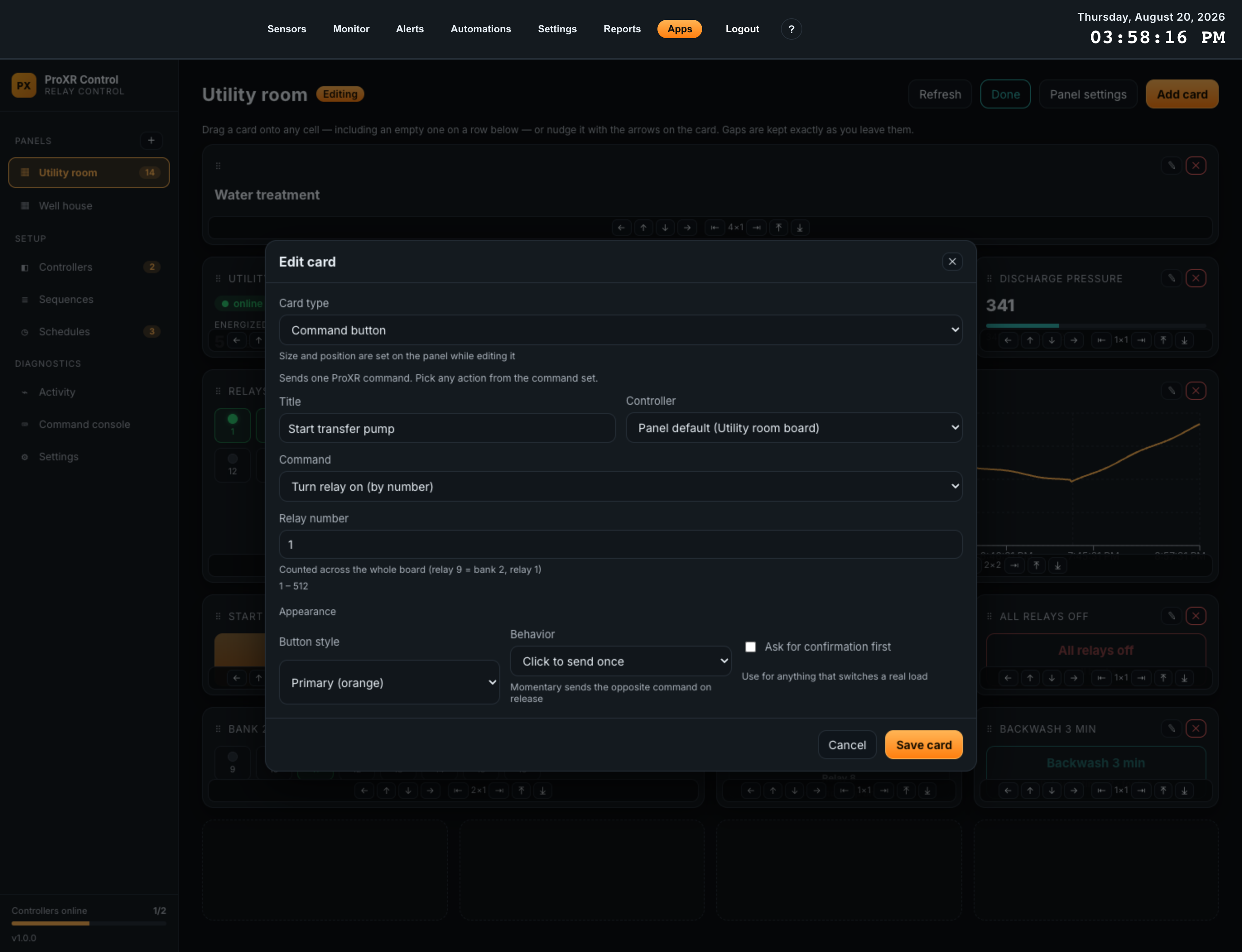Click the Controllers online progress bar
The image size is (1242, 952).
(x=89, y=923)
